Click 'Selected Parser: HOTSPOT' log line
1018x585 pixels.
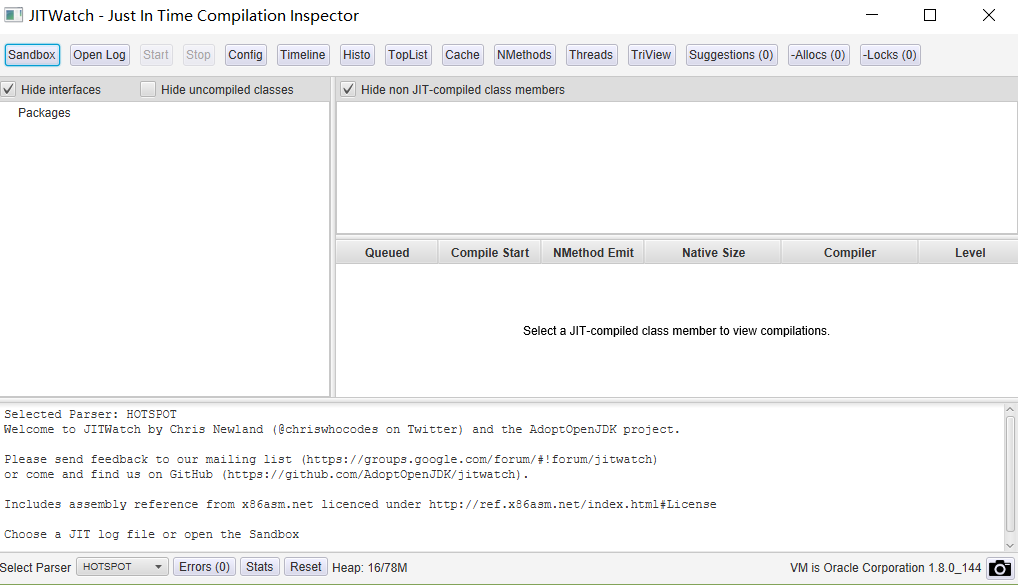coord(90,414)
